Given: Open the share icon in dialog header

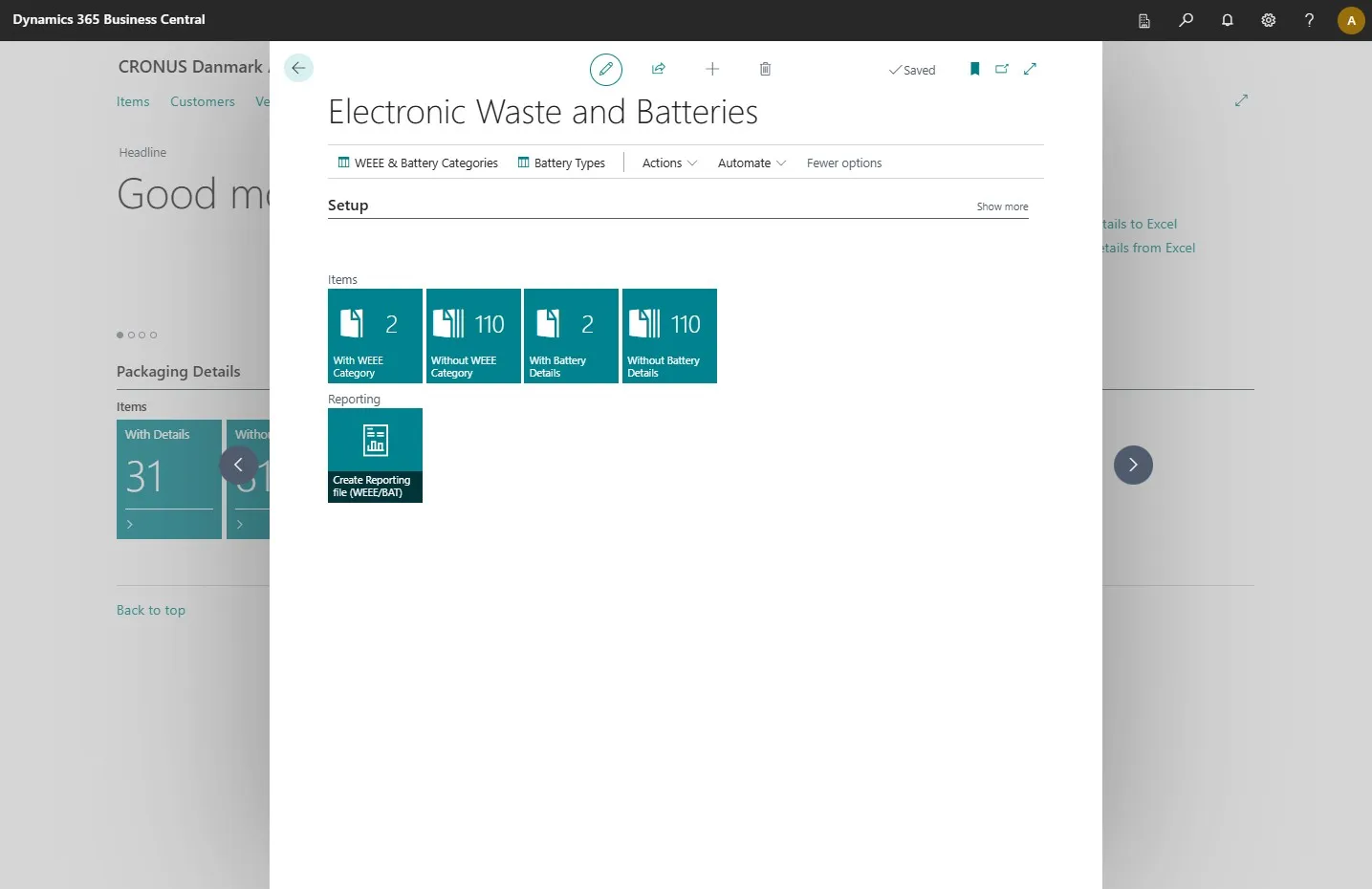Looking at the screenshot, I should point(659,69).
